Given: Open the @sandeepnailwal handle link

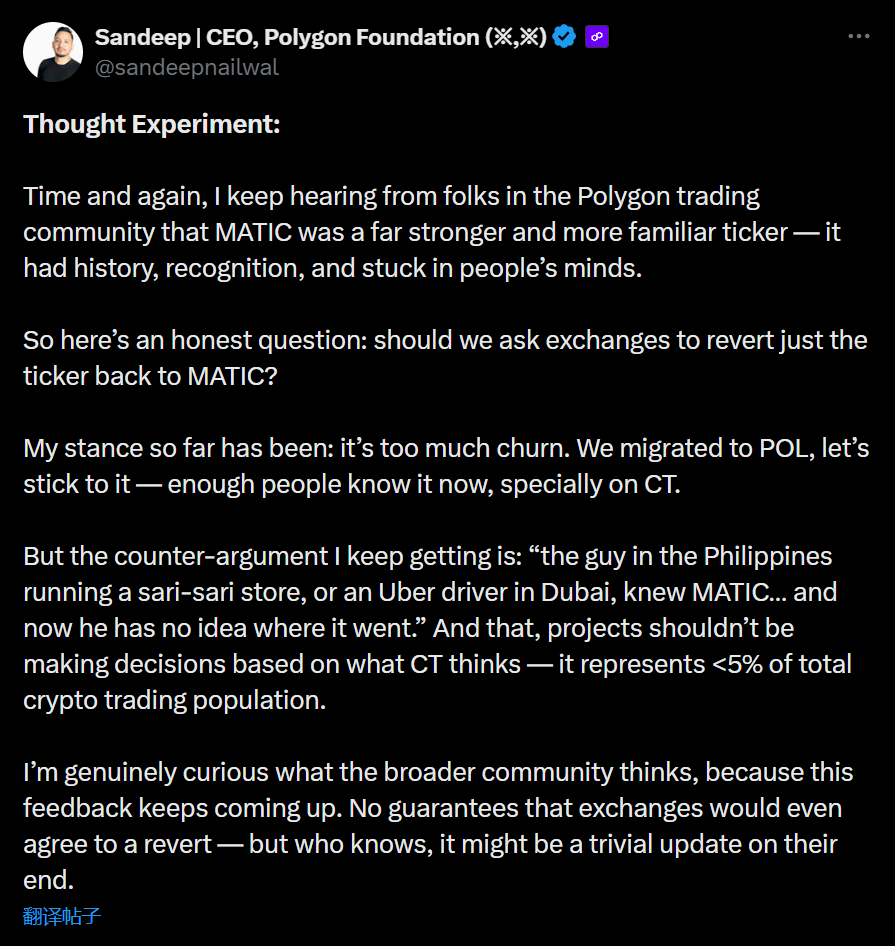Looking at the screenshot, I should pyautogui.click(x=187, y=68).
